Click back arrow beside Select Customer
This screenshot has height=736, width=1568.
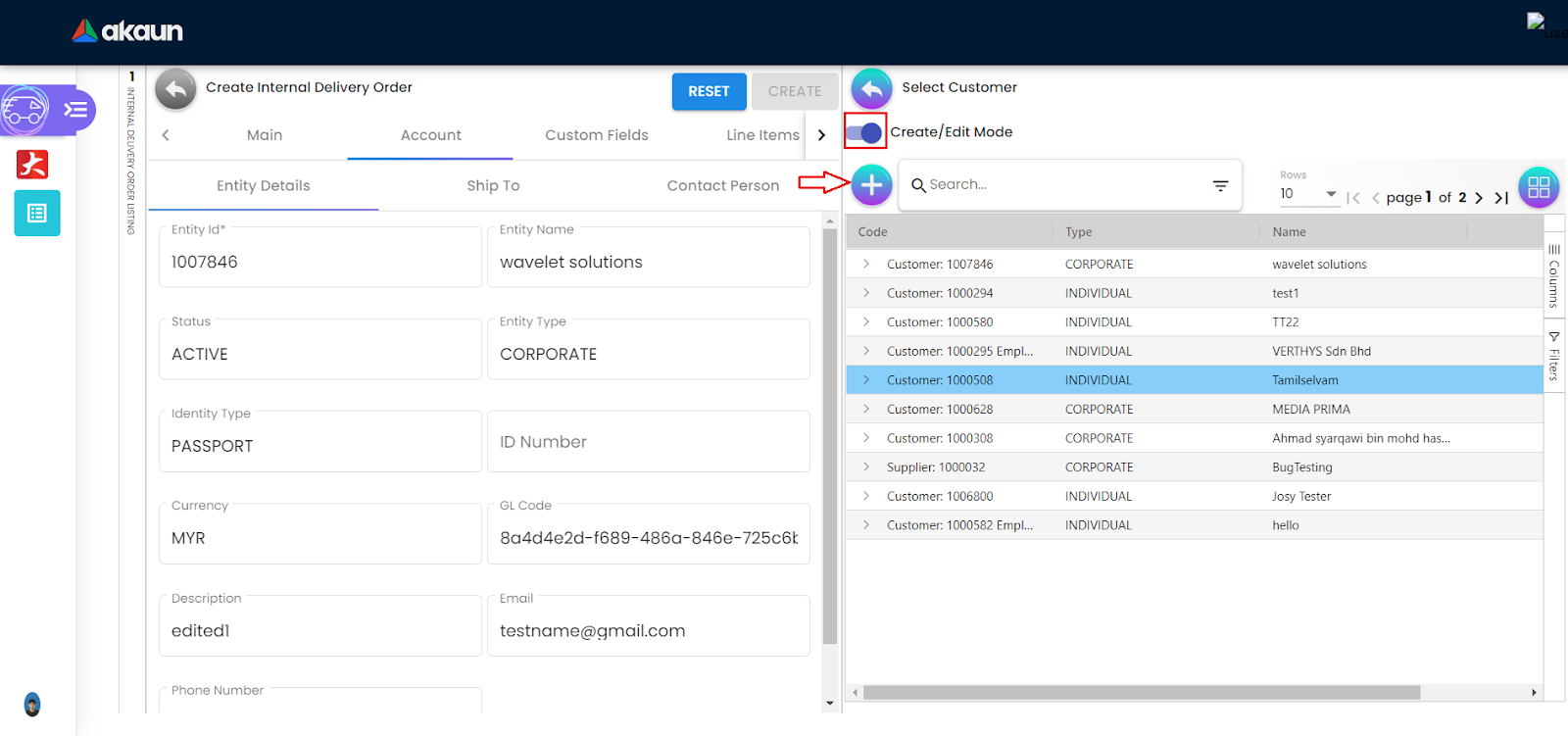[x=871, y=88]
